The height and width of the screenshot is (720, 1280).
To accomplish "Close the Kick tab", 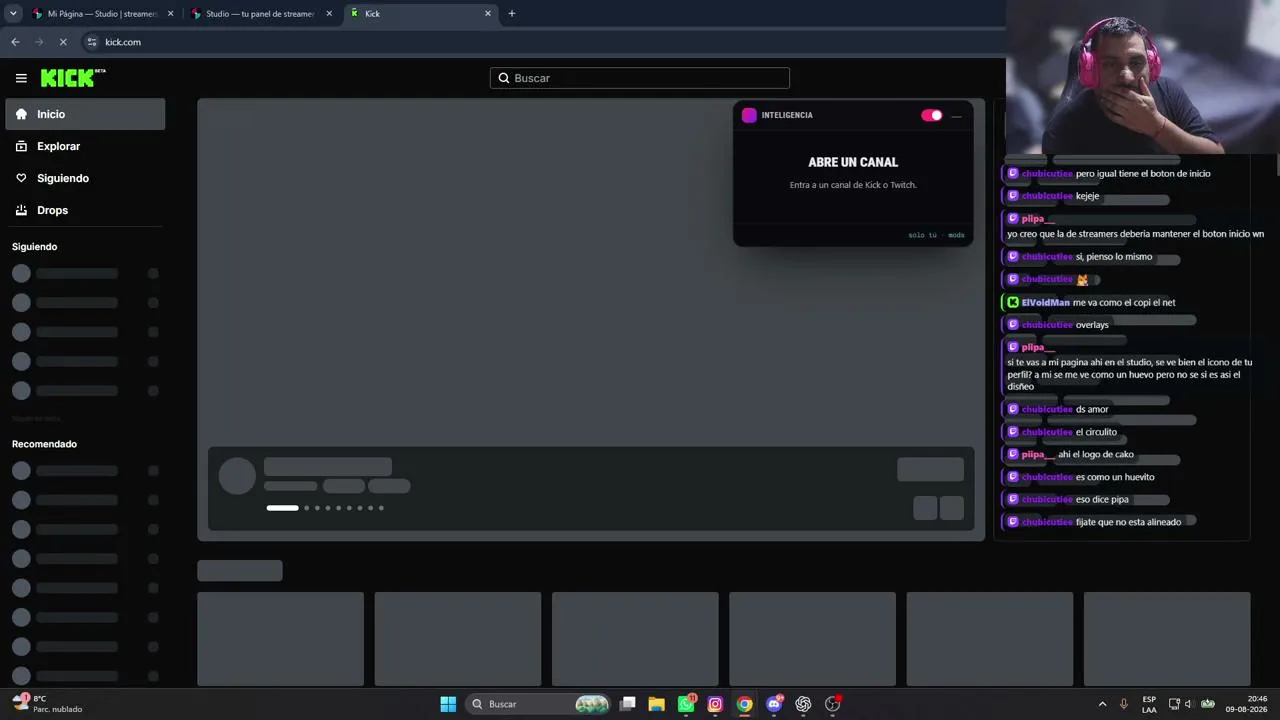I will click(488, 14).
